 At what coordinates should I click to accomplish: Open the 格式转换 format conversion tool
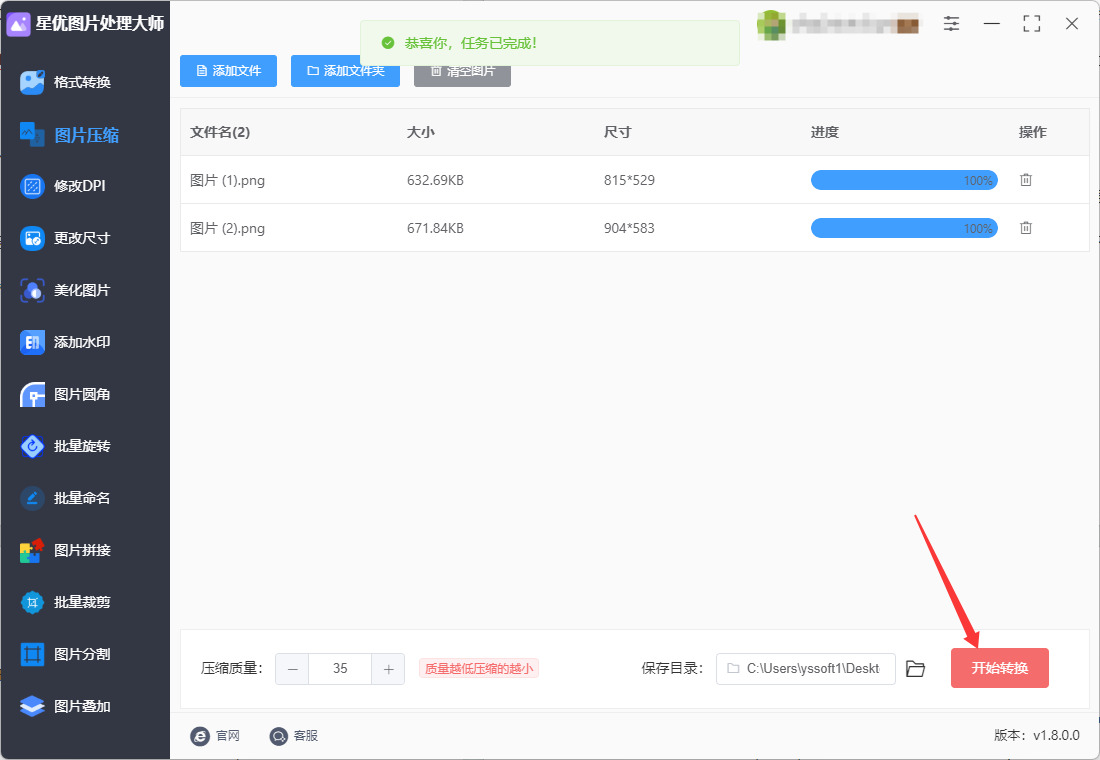[65, 82]
